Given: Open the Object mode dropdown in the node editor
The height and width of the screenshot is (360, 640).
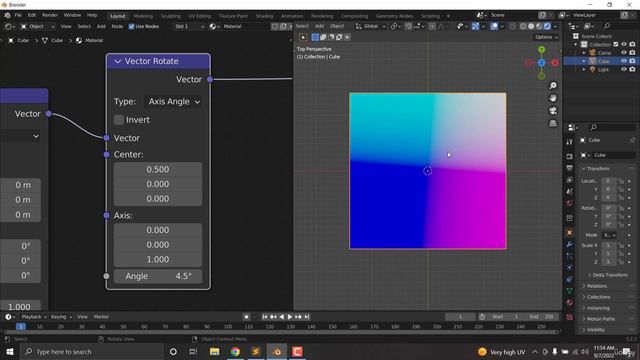Looking at the screenshot, I should 38,27.
